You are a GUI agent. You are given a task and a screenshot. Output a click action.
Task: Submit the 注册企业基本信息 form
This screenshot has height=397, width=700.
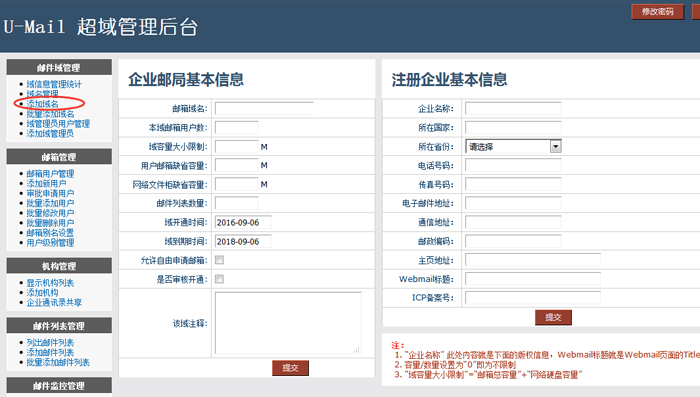tap(553, 318)
